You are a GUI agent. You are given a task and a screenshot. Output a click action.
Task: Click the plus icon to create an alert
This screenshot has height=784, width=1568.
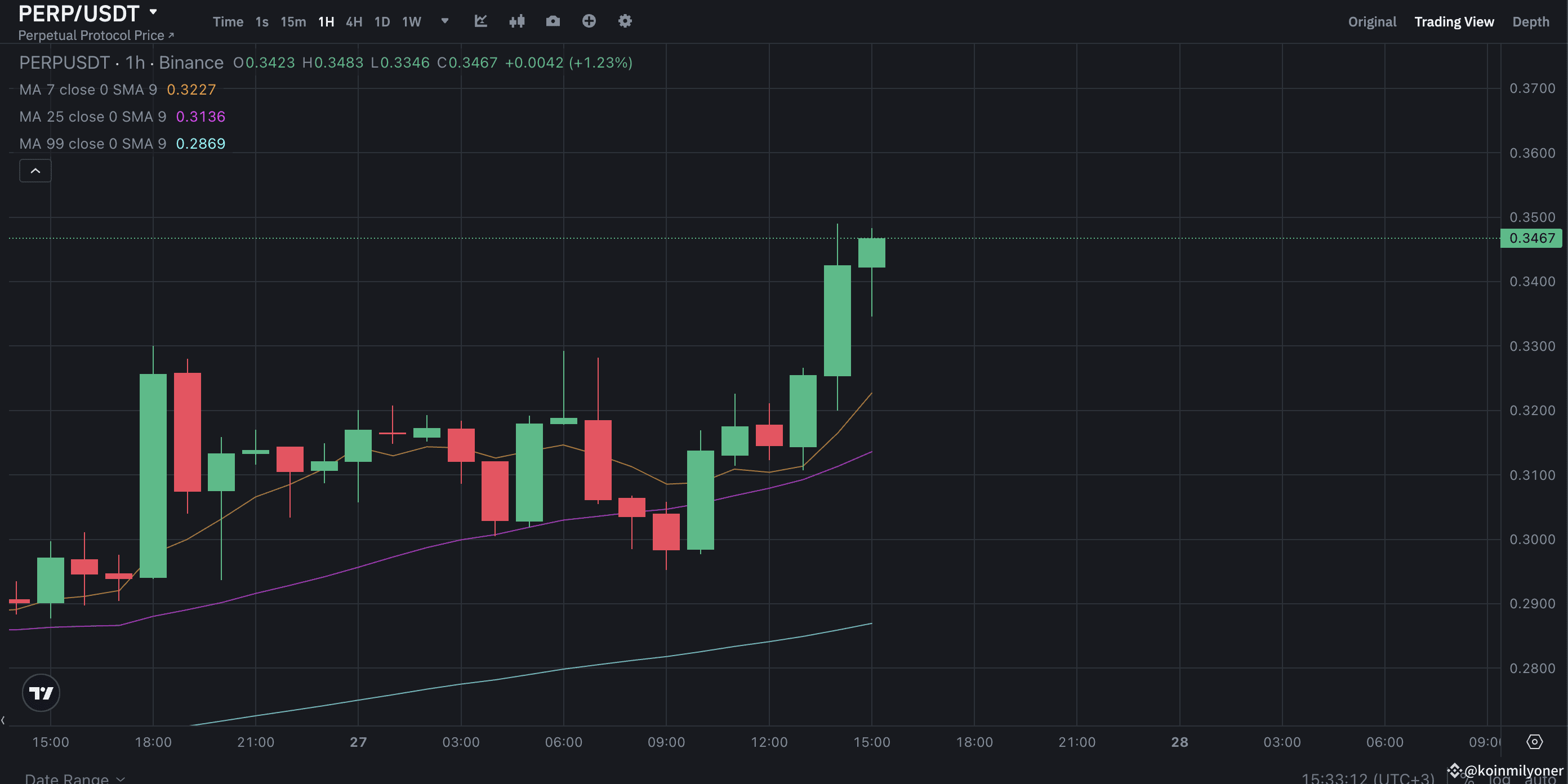pos(589,21)
